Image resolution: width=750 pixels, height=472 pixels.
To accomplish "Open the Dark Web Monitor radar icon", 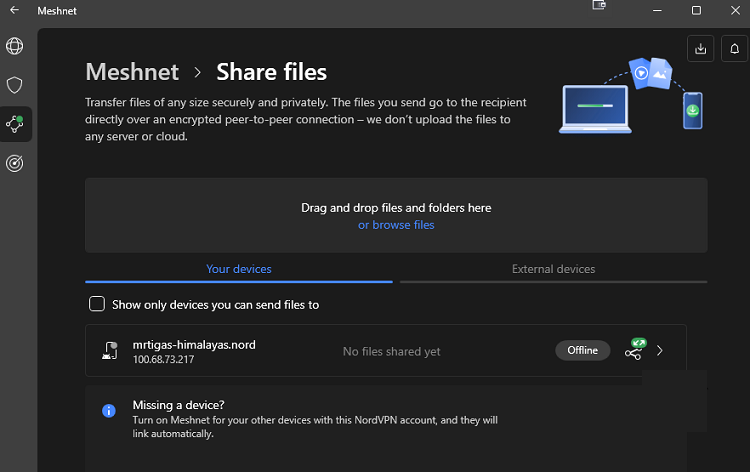I will [x=15, y=163].
